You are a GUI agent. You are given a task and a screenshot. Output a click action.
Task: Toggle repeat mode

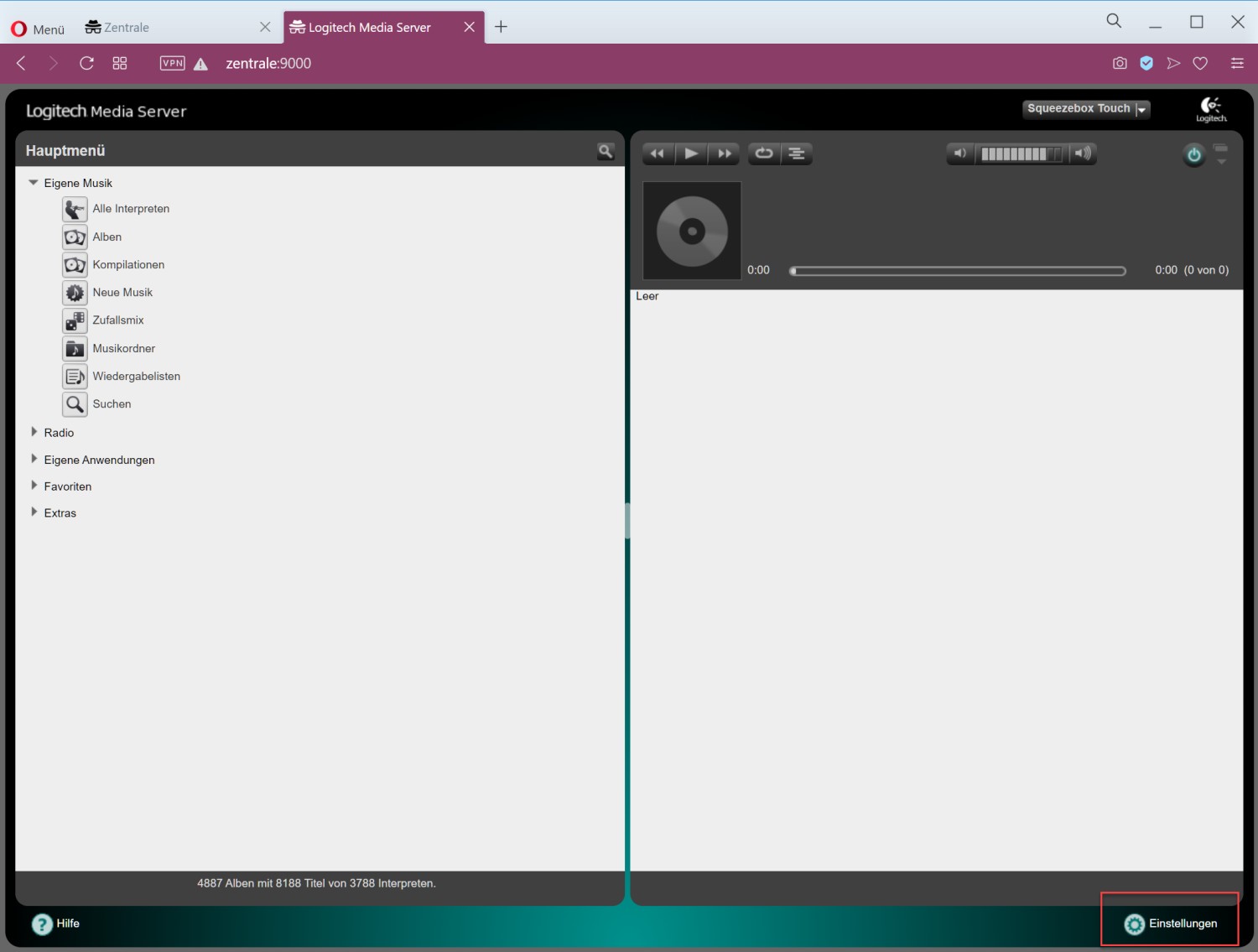(764, 153)
